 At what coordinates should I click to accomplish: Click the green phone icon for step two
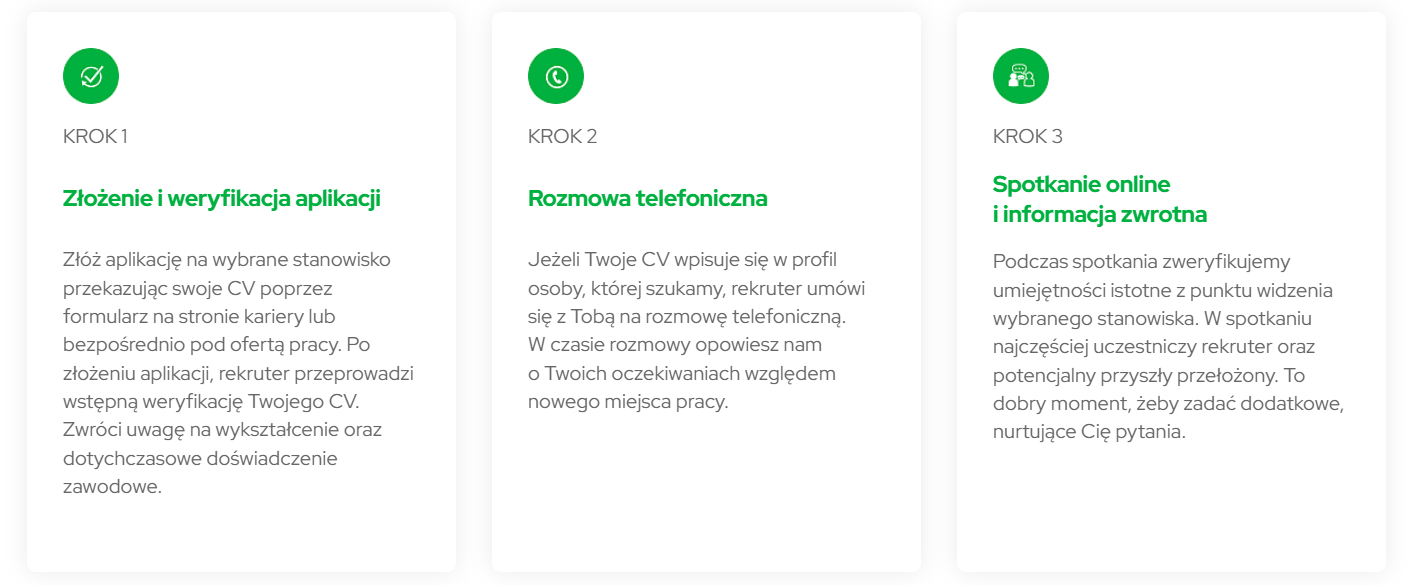click(556, 76)
